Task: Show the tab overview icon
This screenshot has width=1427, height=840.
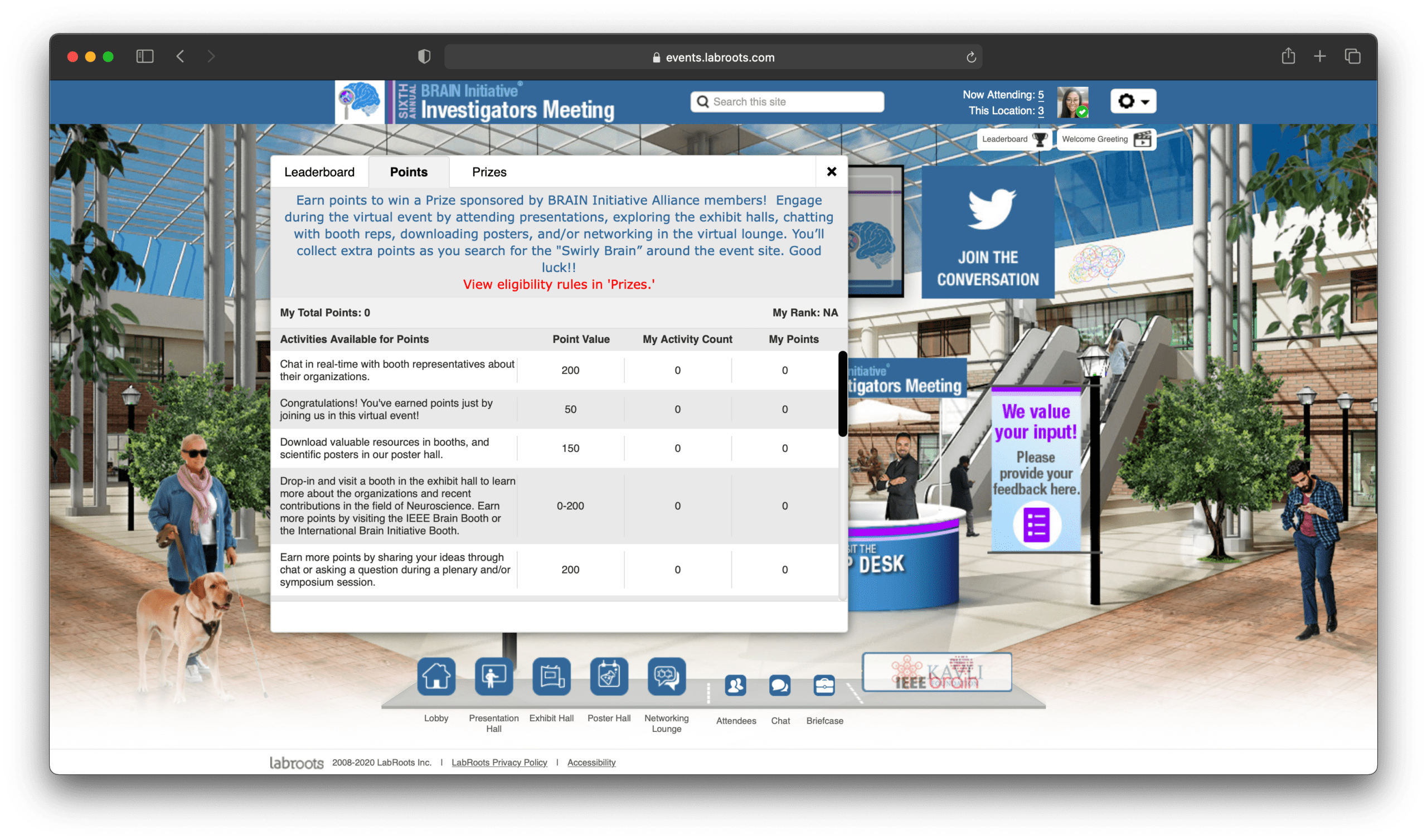Action: tap(1352, 57)
